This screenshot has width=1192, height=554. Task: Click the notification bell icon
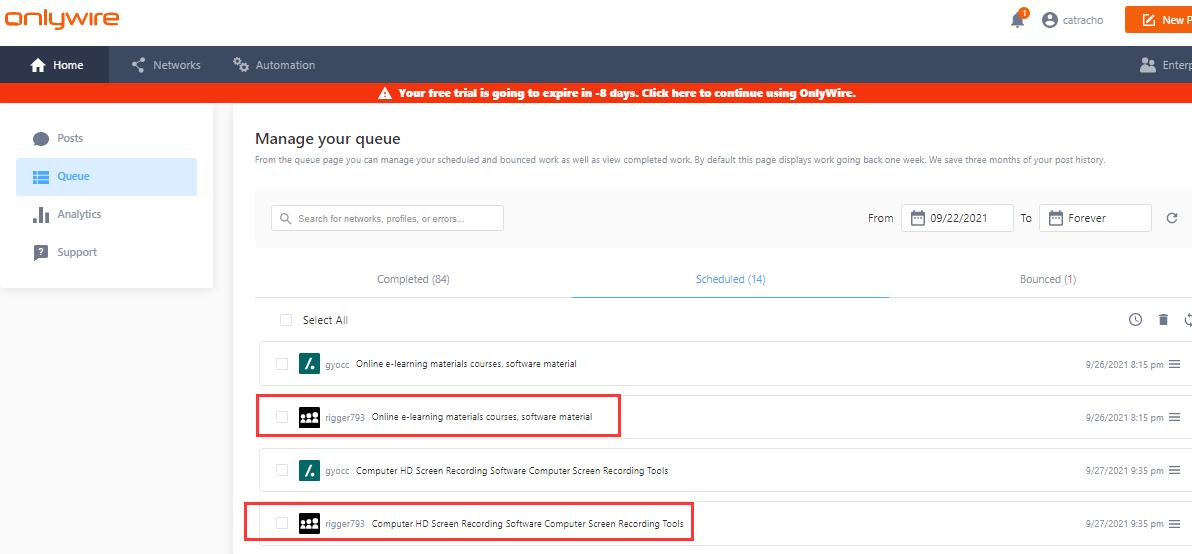click(1017, 20)
